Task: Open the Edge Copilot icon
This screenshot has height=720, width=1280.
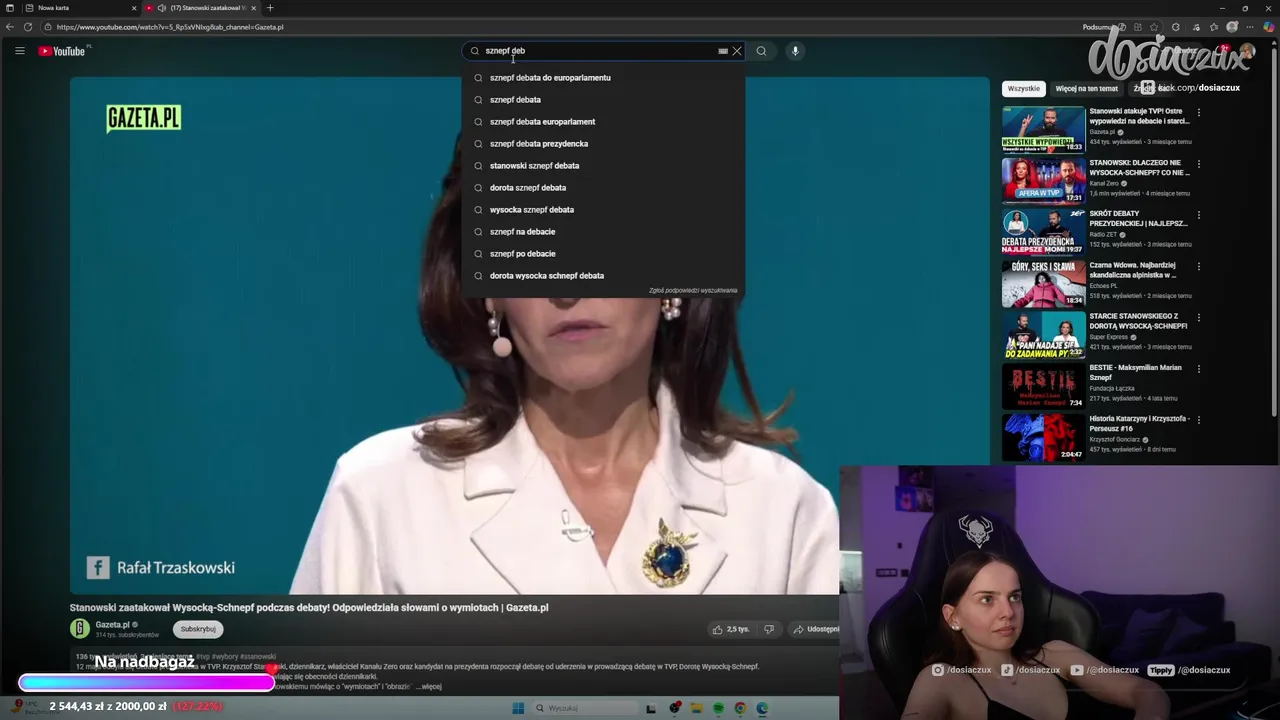Action: tap(1269, 27)
